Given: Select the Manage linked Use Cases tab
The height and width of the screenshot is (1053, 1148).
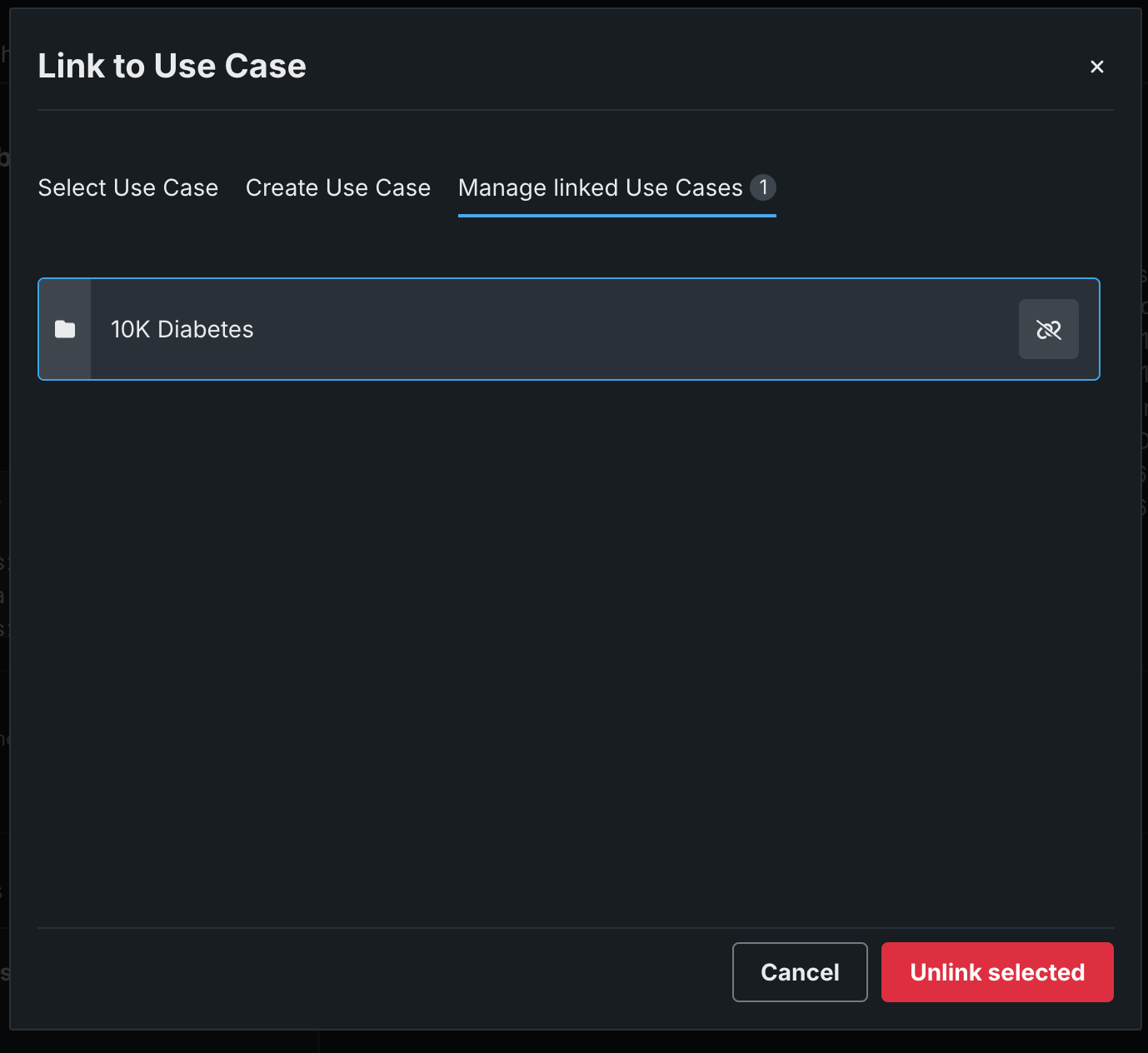Looking at the screenshot, I should pyautogui.click(x=617, y=187).
